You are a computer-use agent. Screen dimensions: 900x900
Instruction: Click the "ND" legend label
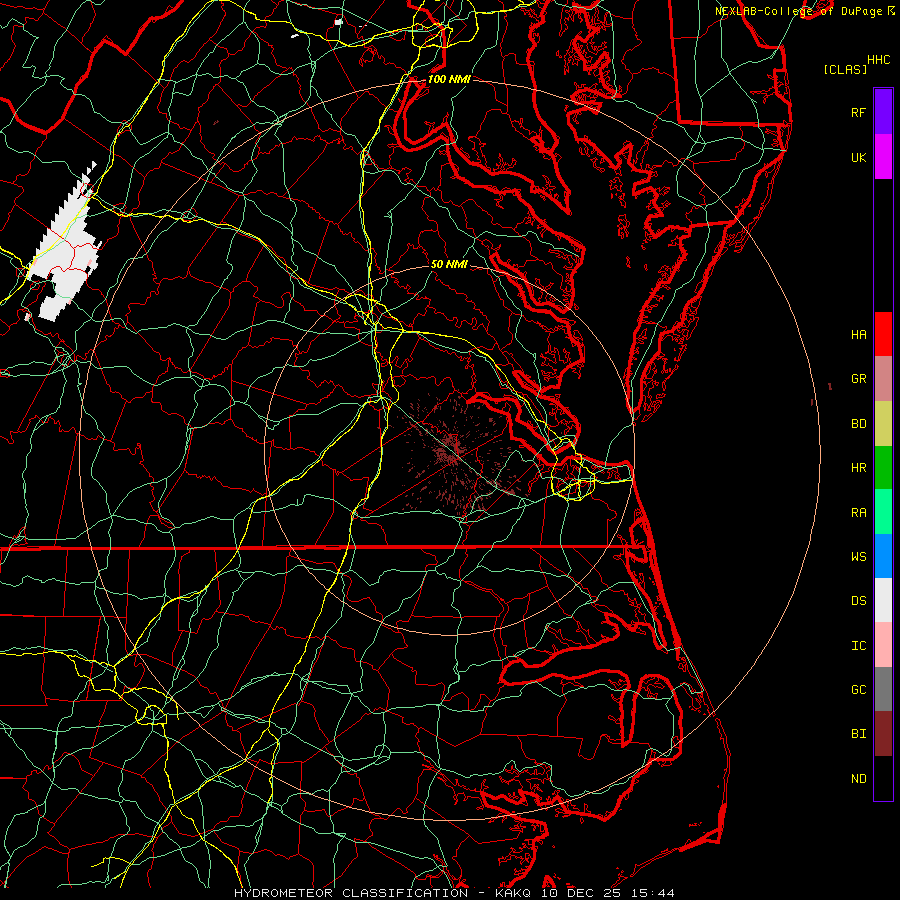coord(858,779)
